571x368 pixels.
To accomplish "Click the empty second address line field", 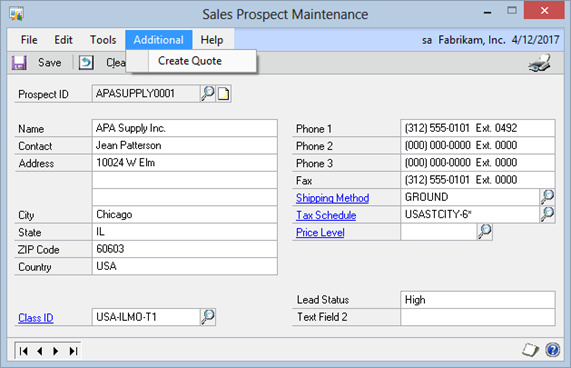I will [x=185, y=180].
